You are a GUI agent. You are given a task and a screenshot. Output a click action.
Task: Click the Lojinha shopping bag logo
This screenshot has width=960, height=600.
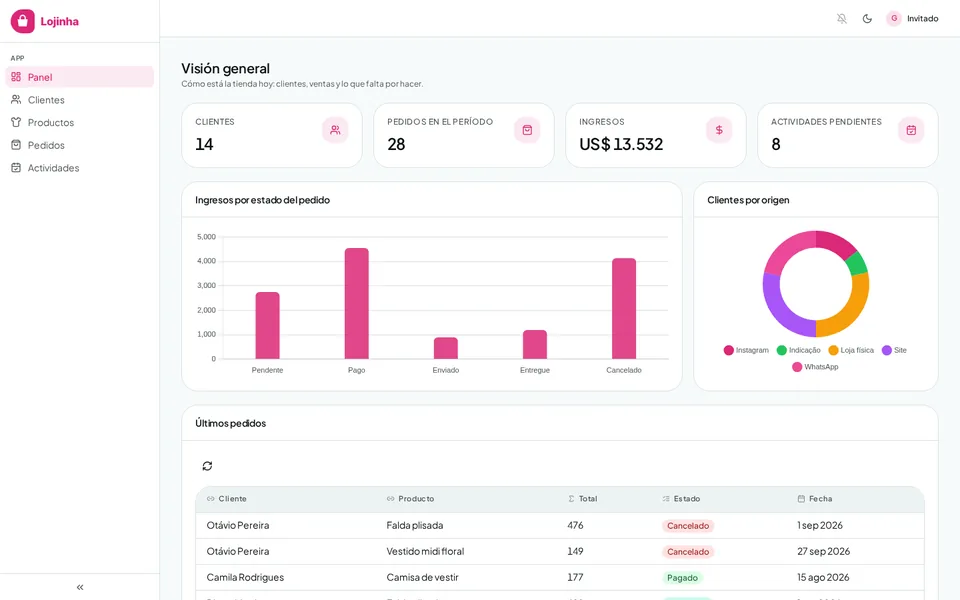click(x=23, y=21)
